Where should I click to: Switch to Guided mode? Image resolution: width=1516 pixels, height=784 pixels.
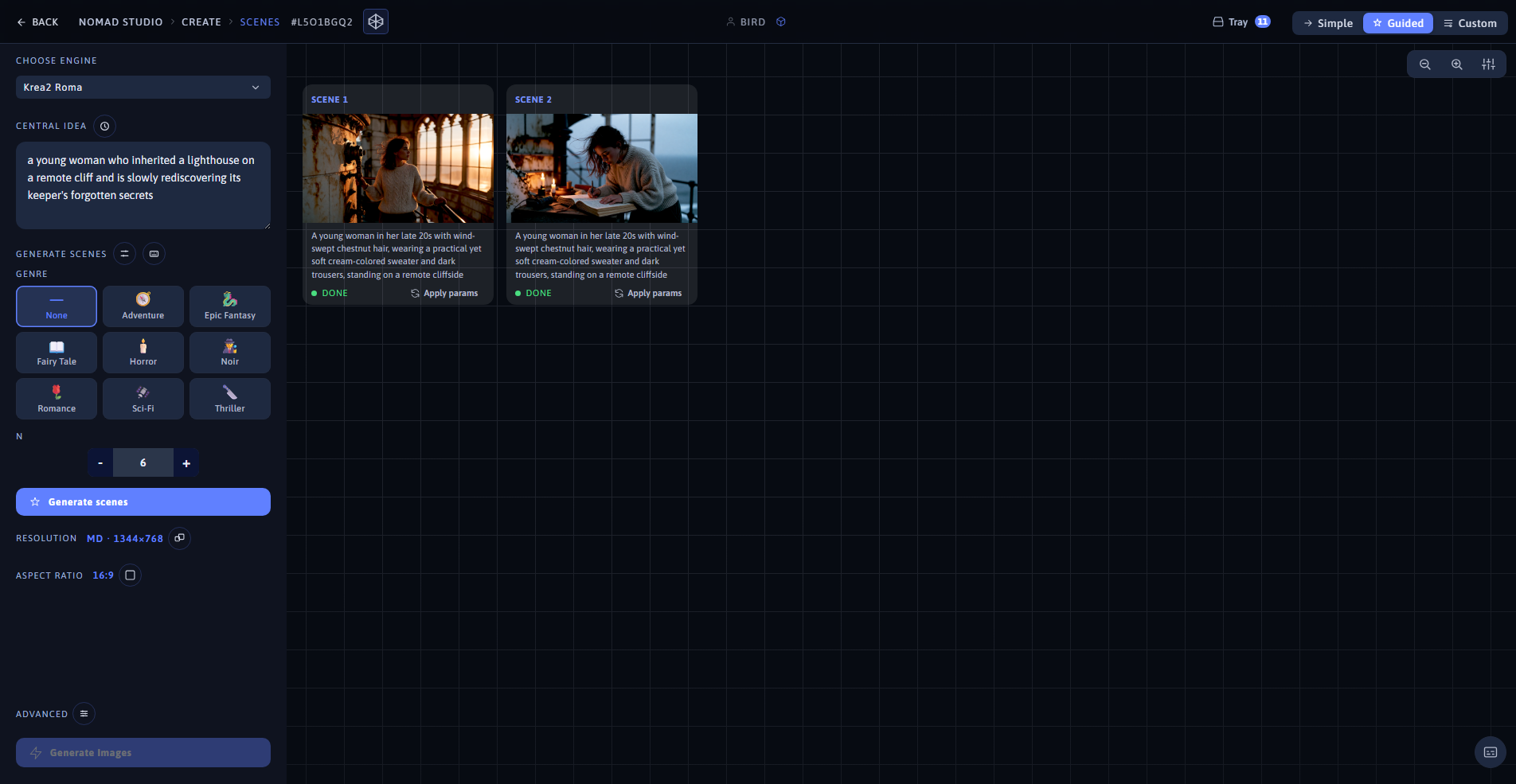pyautogui.click(x=1398, y=23)
